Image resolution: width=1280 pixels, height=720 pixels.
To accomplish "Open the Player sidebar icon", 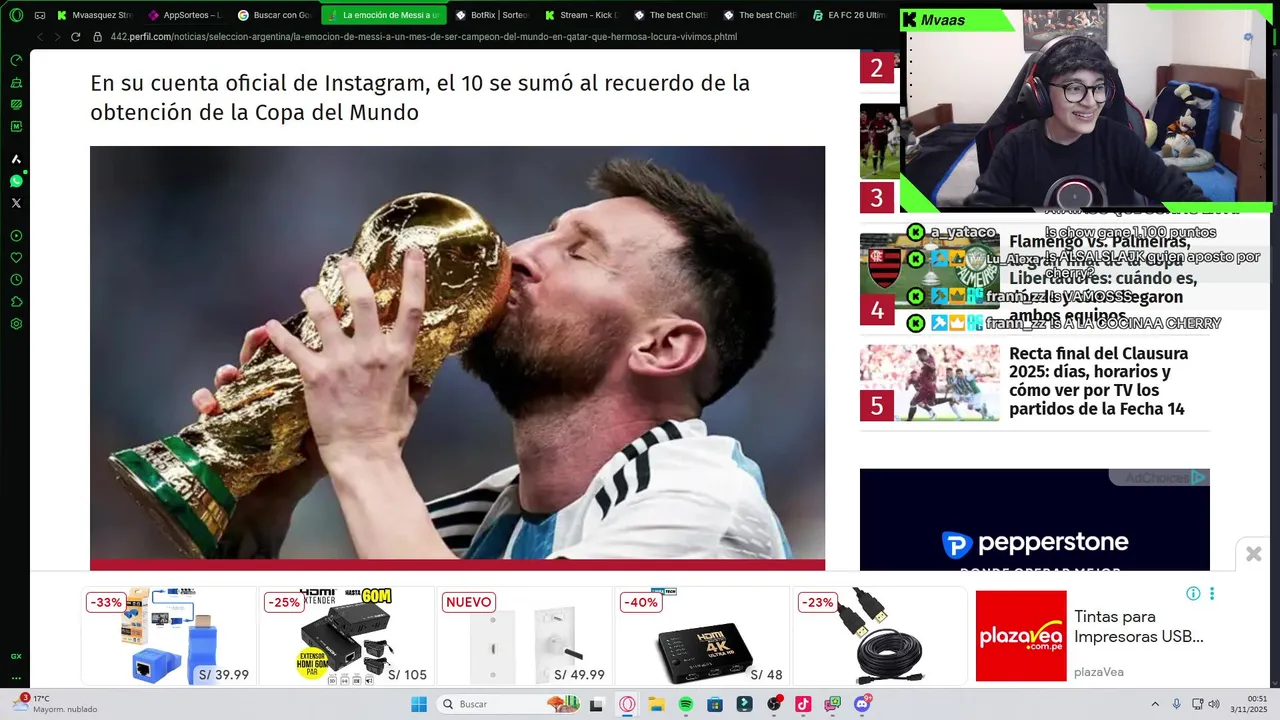I will click(x=16, y=236).
